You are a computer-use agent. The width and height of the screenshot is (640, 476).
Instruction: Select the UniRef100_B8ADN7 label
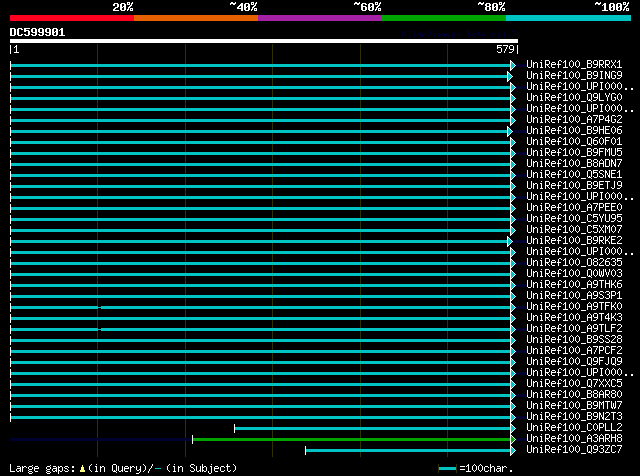coord(574,163)
